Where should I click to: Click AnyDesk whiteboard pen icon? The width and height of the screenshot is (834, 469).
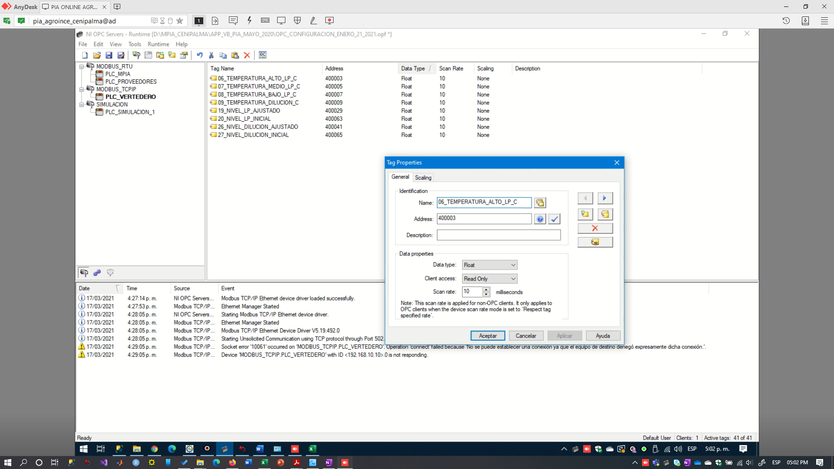[x=313, y=21]
